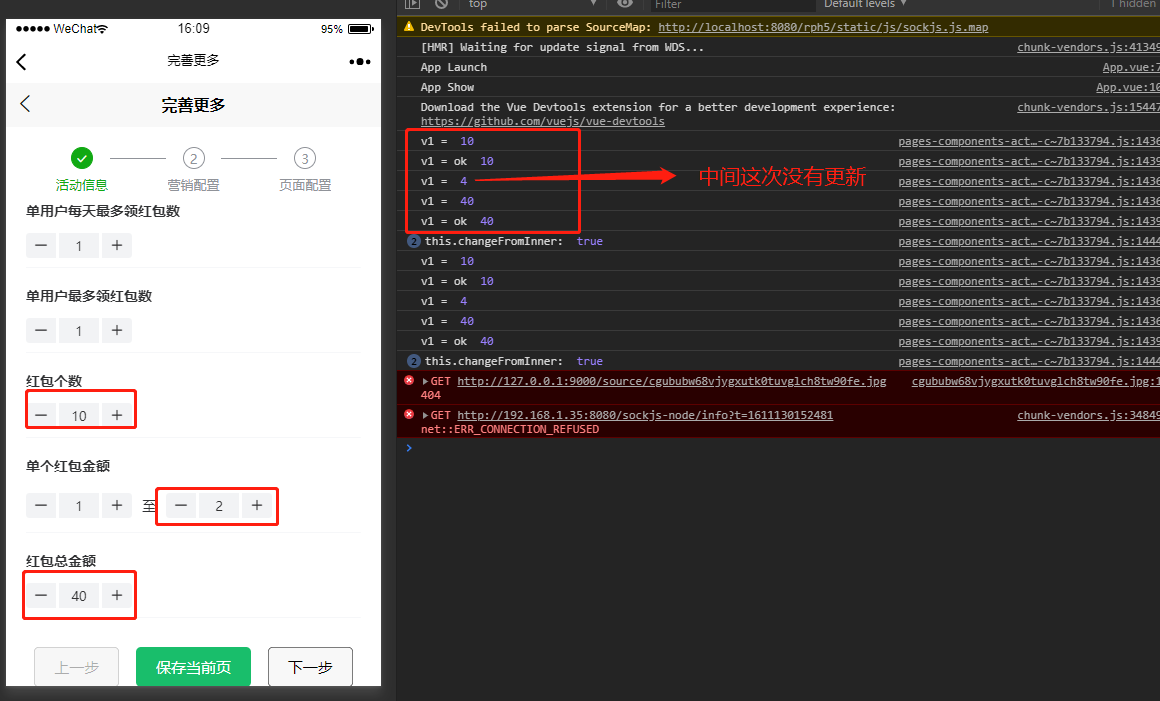Increase minimum 单个红包金额 with plus button

point(117,506)
